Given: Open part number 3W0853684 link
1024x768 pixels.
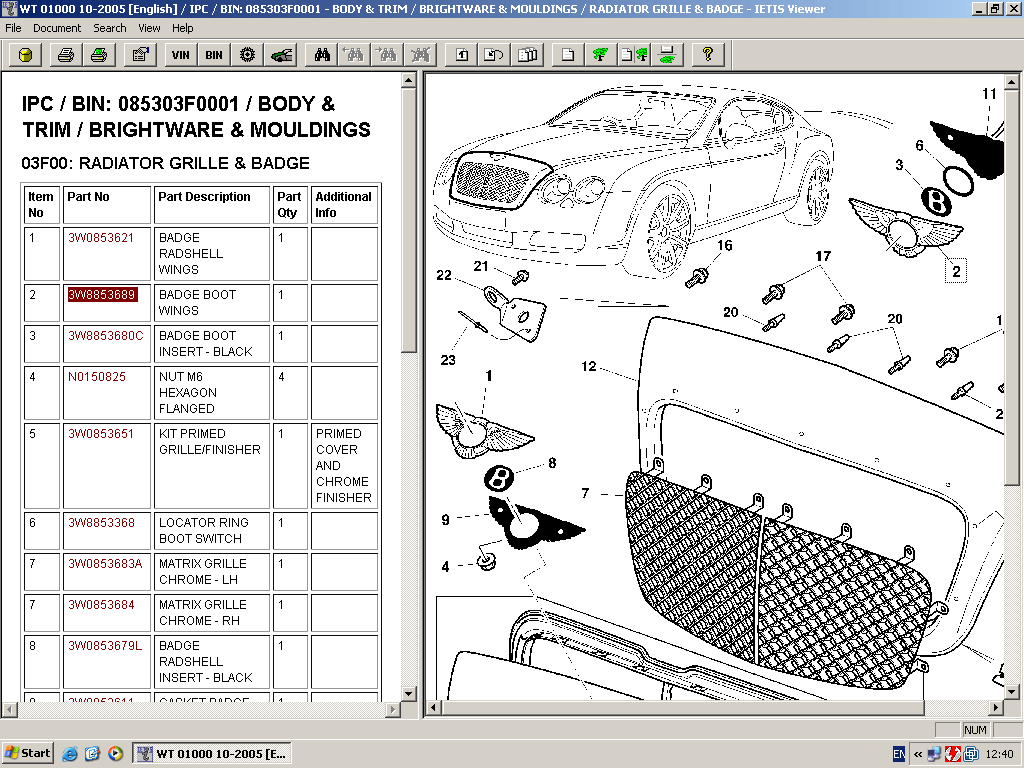Looking at the screenshot, I should (x=101, y=605).
